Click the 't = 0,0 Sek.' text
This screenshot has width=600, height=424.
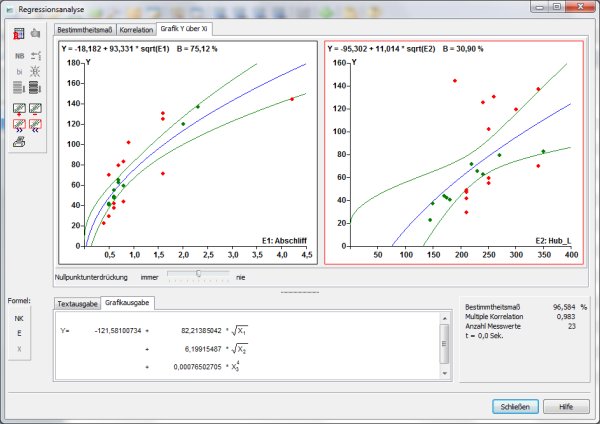[x=484, y=336]
